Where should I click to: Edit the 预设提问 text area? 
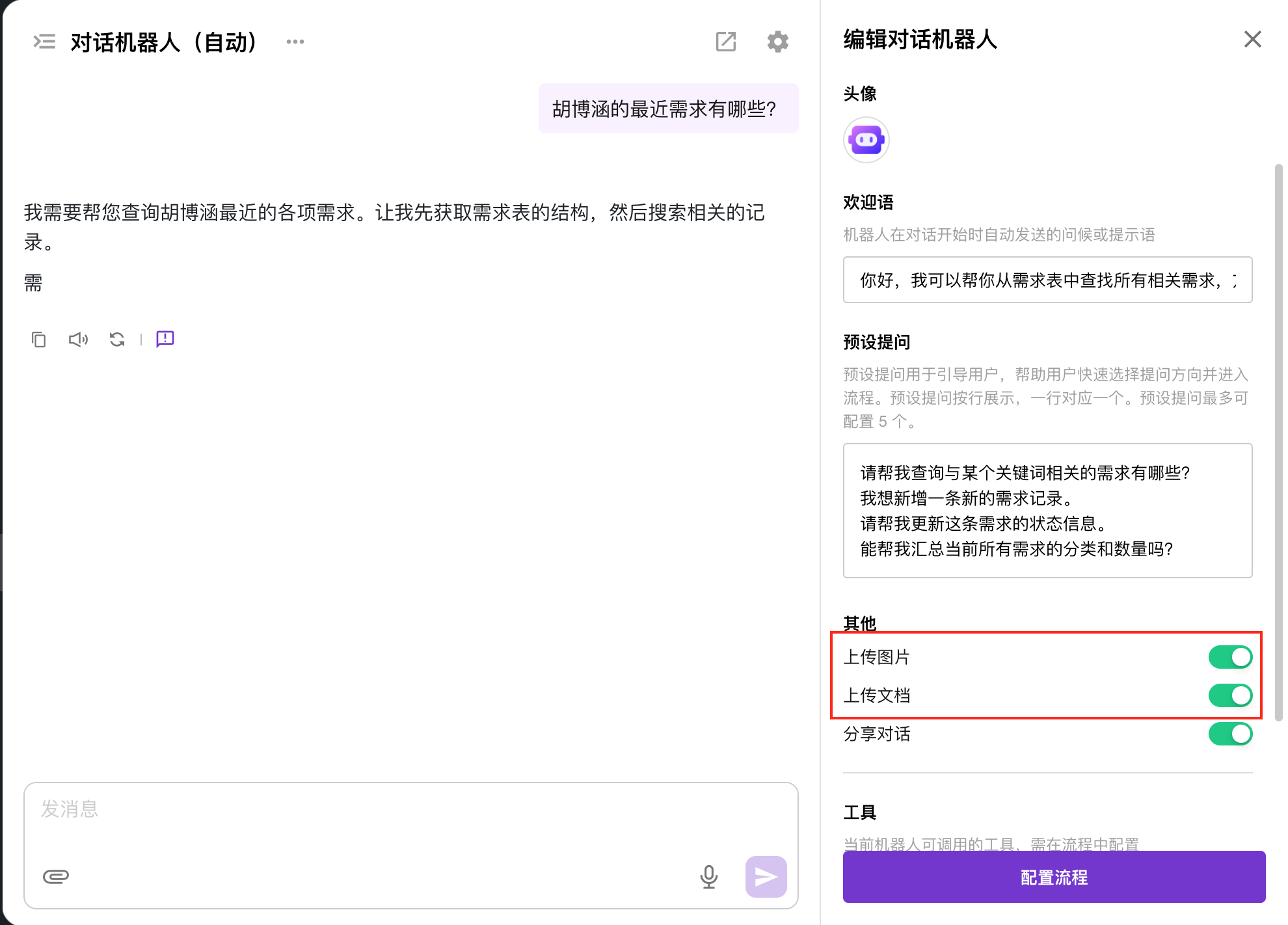pyautogui.click(x=1047, y=511)
